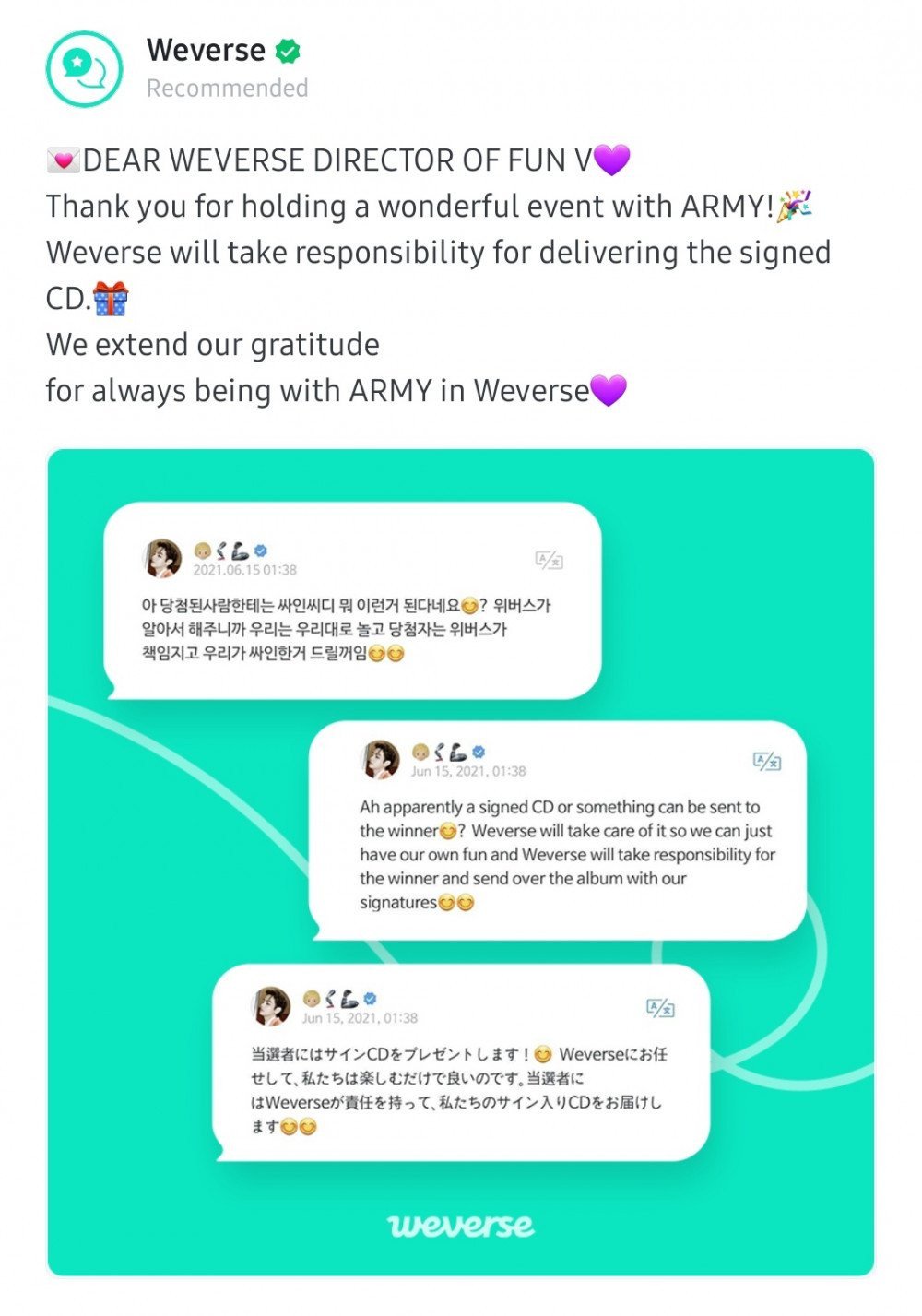Open profile photo in Korean message bubble

tap(163, 559)
